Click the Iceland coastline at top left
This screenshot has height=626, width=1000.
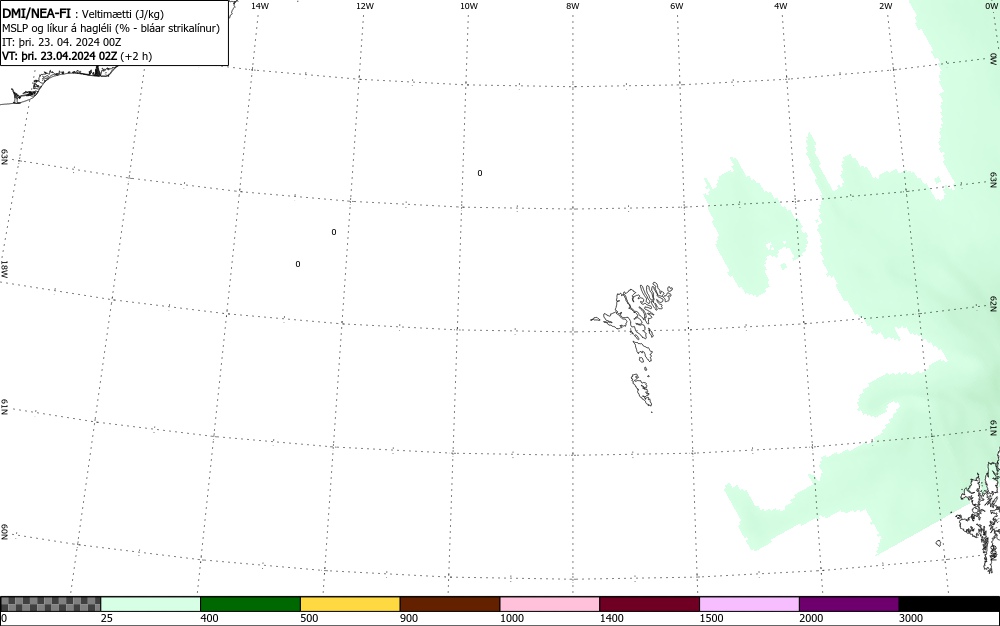coord(61,83)
